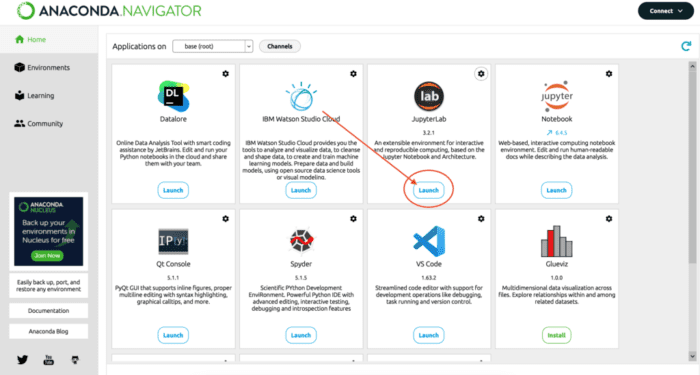Click the Twitter icon in sidebar
The image size is (700, 375).
(22, 359)
